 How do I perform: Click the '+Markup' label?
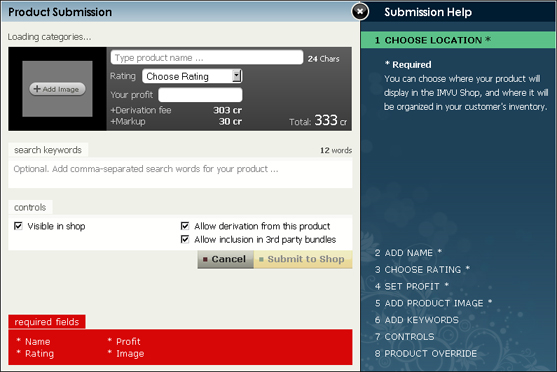tap(128, 122)
